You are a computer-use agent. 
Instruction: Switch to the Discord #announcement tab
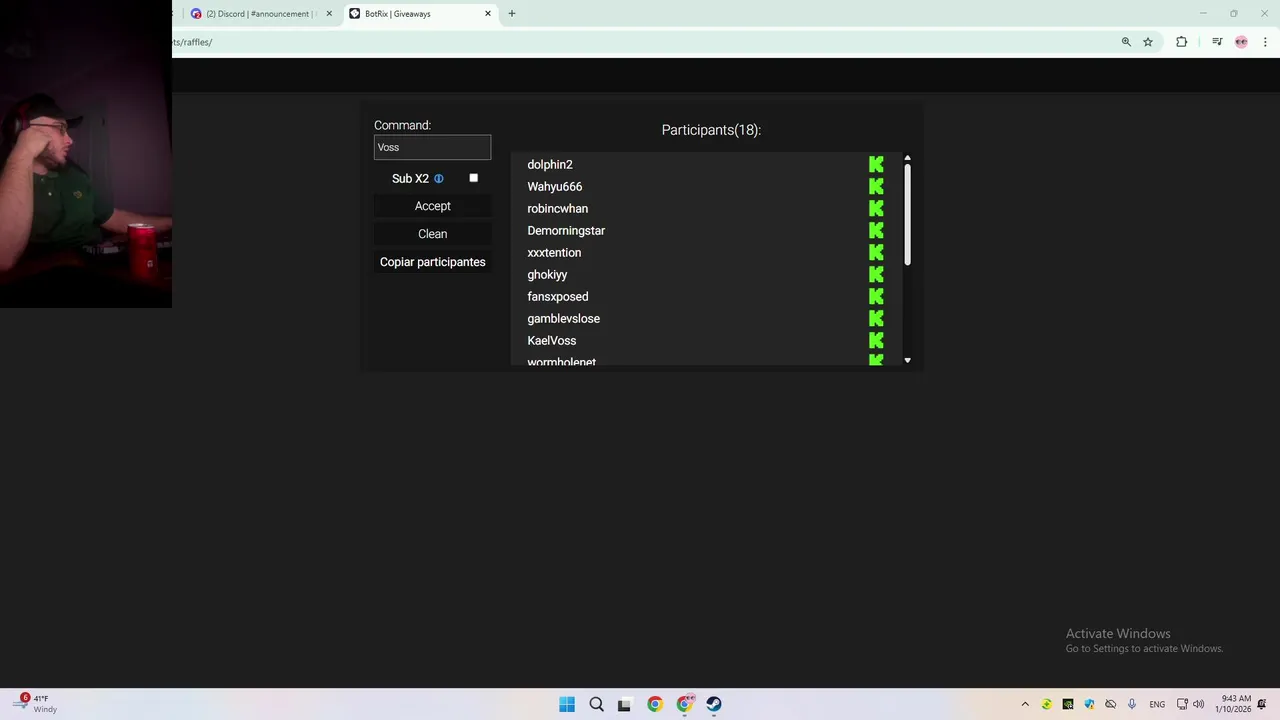click(x=260, y=14)
